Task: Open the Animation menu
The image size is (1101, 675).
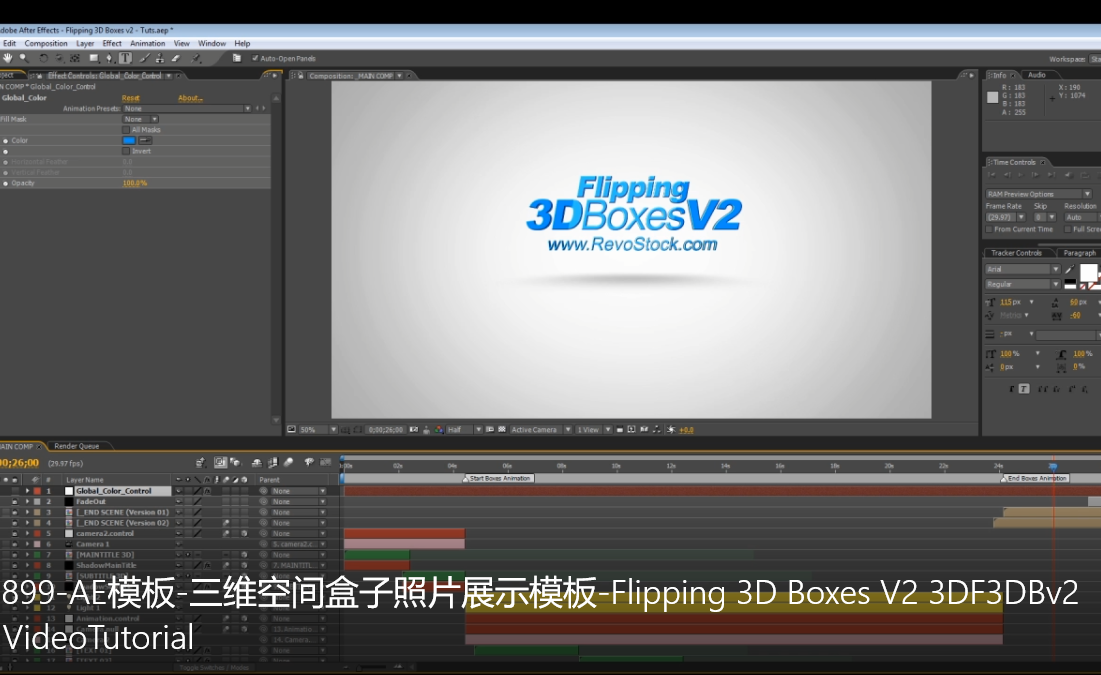Action: point(147,44)
